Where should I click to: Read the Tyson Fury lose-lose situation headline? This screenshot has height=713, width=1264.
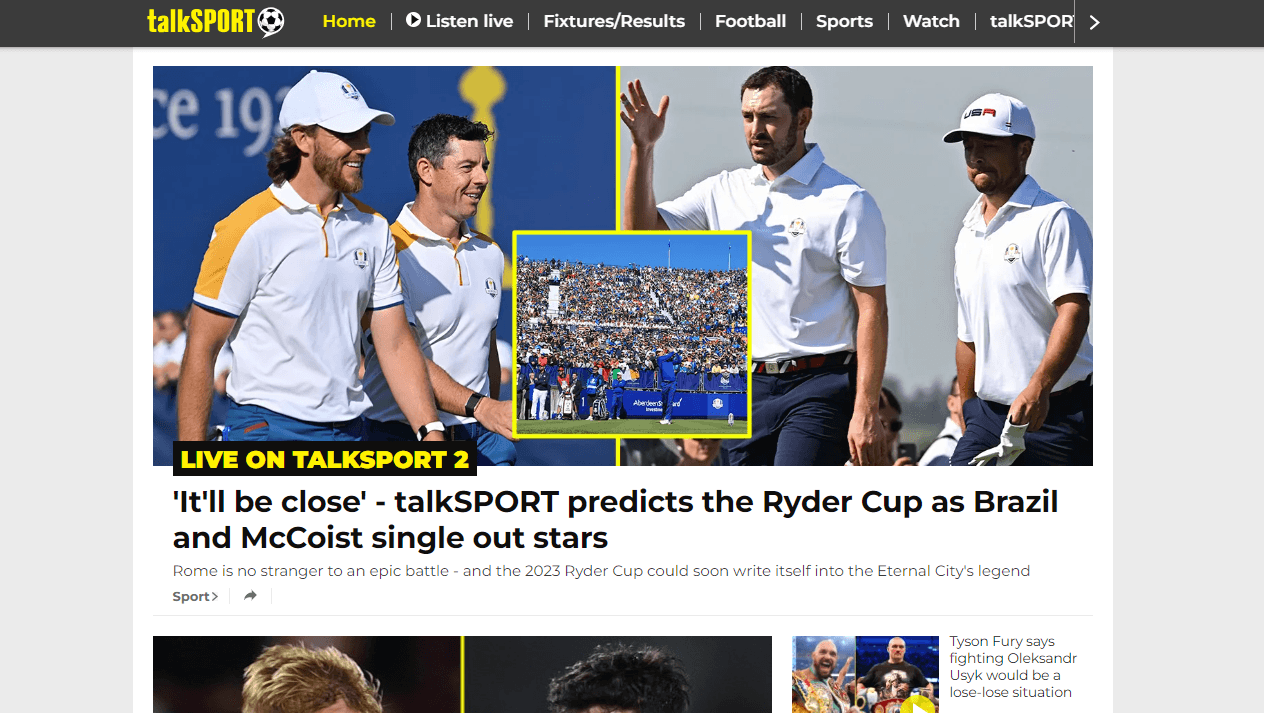point(1012,667)
